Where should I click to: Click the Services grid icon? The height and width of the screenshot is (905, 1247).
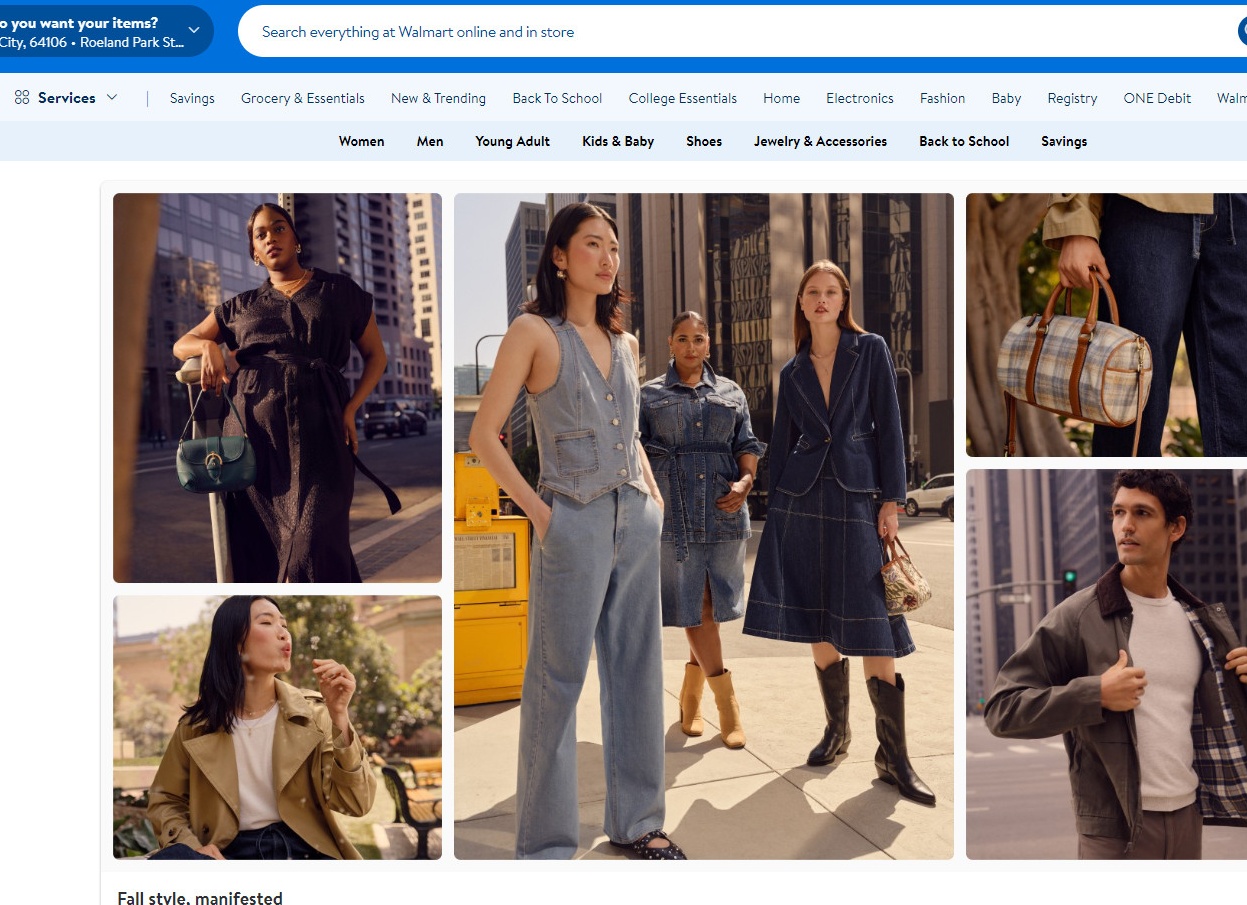click(22, 98)
